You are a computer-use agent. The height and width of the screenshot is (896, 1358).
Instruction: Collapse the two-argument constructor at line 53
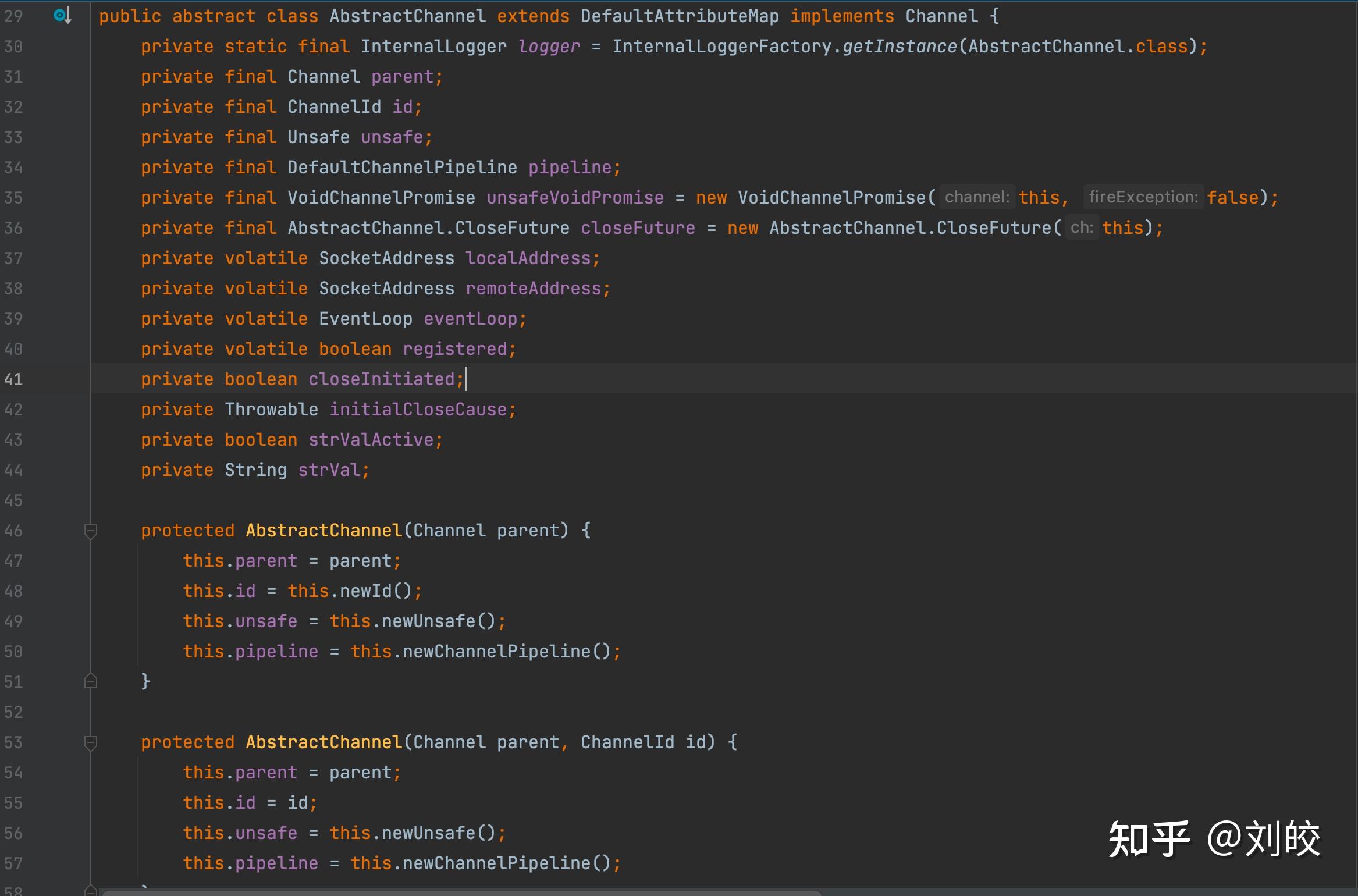click(x=90, y=742)
